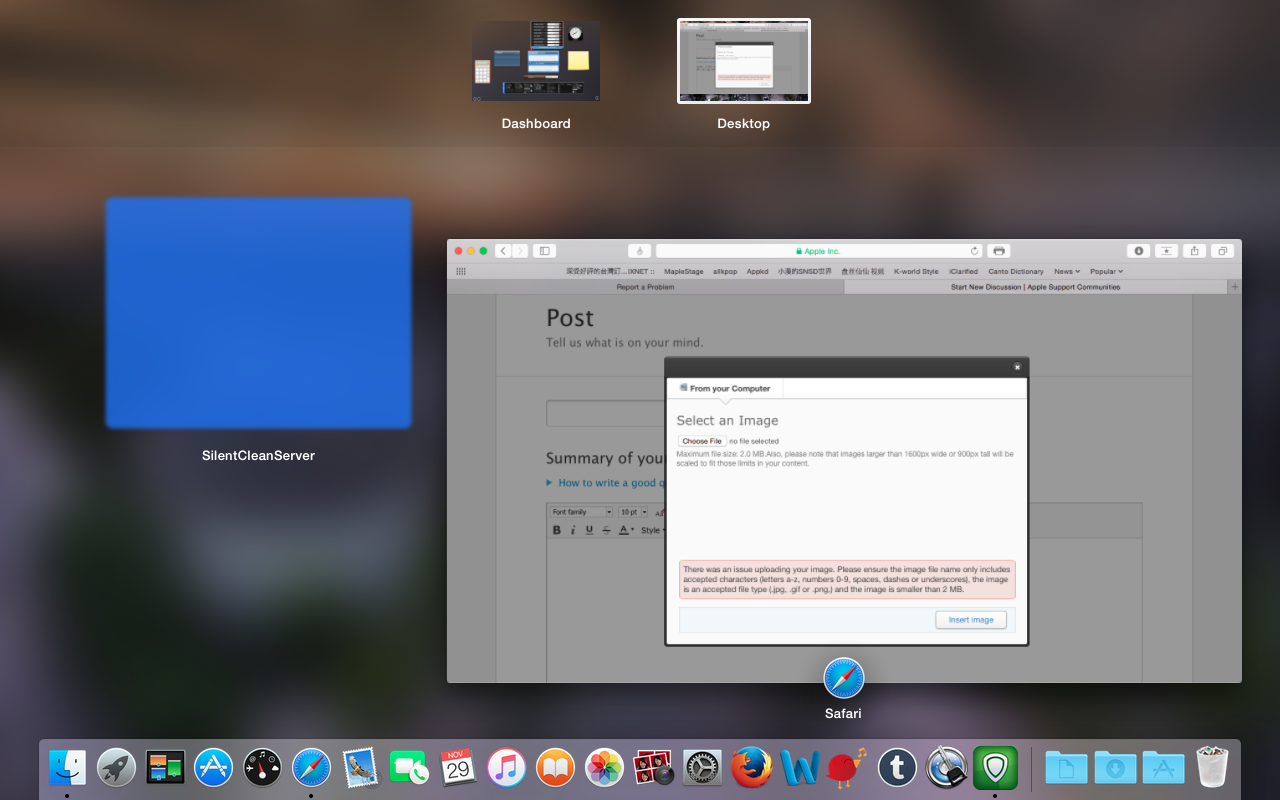The image size is (1280, 800).
Task: Click the Insert image button
Action: point(971,620)
